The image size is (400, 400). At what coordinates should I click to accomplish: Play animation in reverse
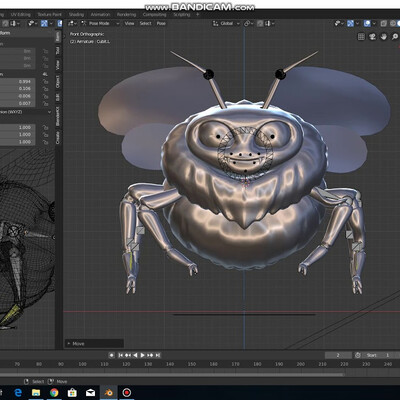point(135,355)
